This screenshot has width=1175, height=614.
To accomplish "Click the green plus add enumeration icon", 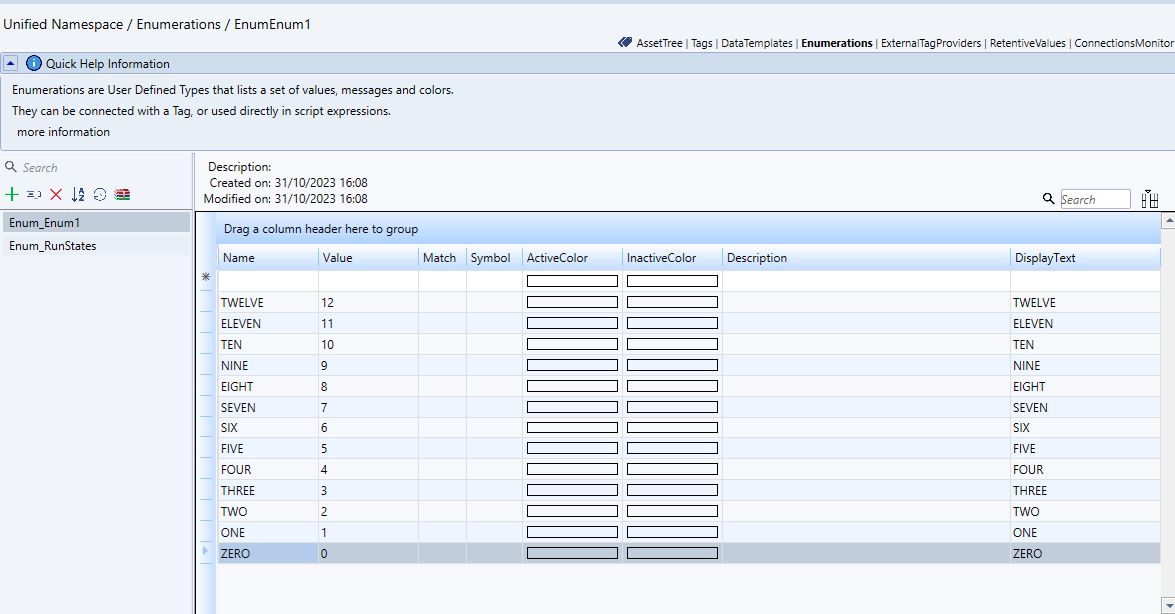I will click(x=12, y=194).
